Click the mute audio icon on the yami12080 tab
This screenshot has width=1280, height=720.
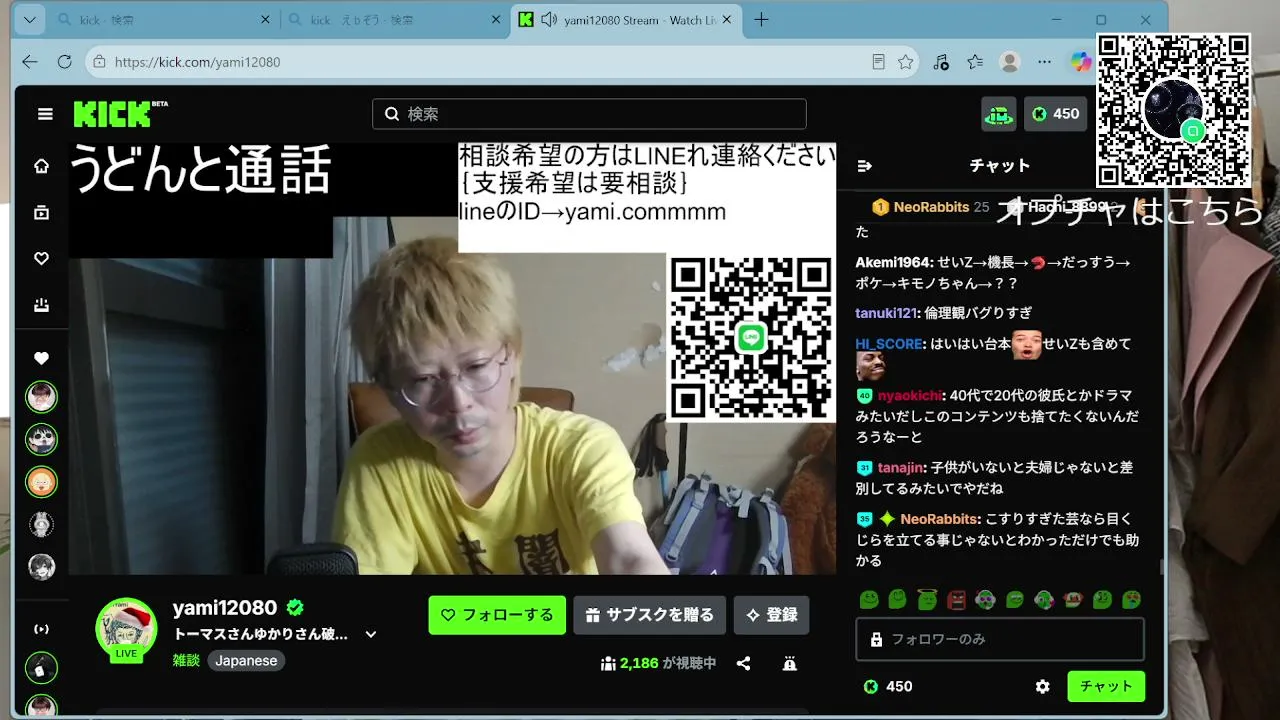(548, 20)
